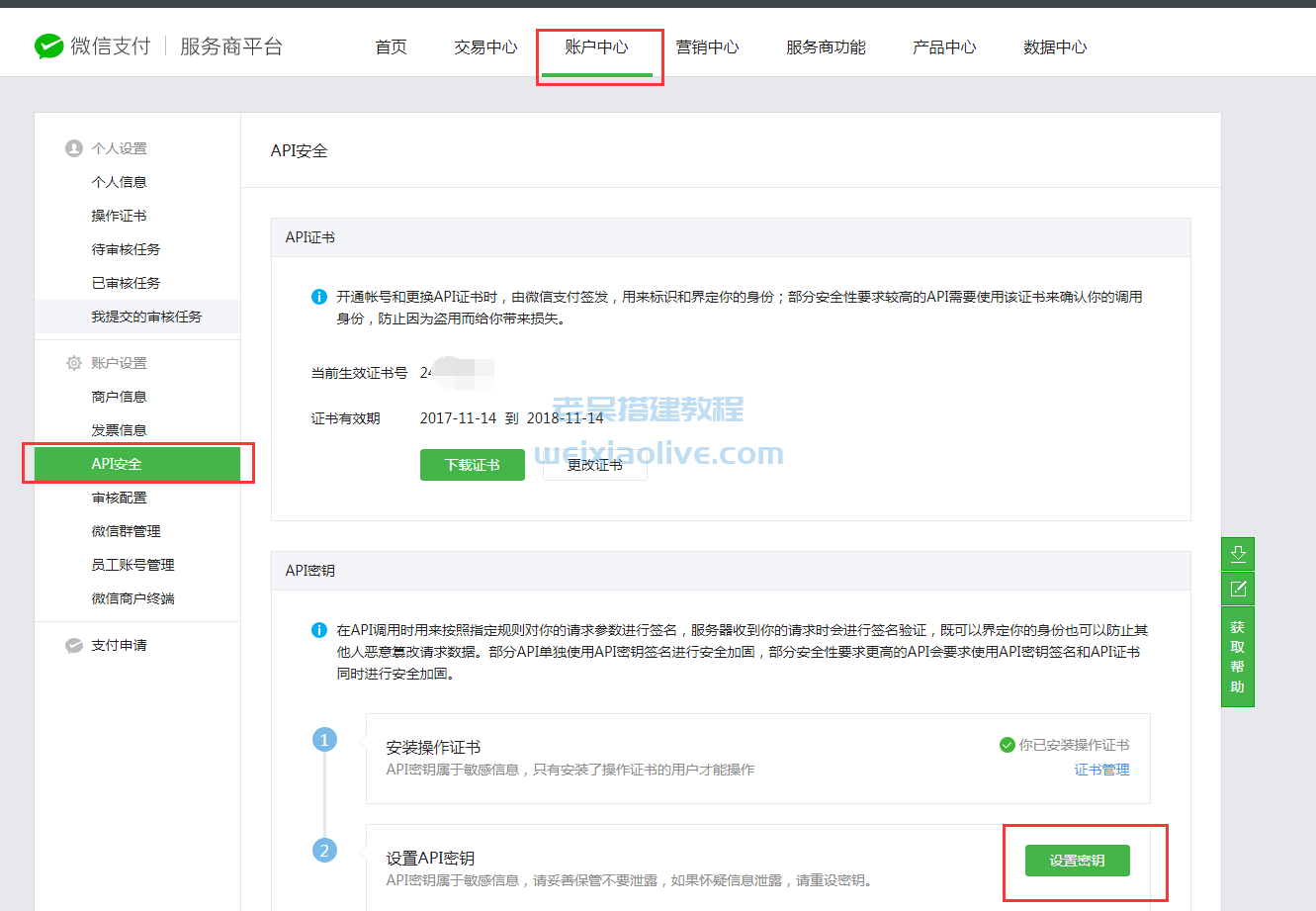Click the feedback pencil icon on the right edge
The width and height of the screenshot is (1316, 911).
click(x=1238, y=588)
